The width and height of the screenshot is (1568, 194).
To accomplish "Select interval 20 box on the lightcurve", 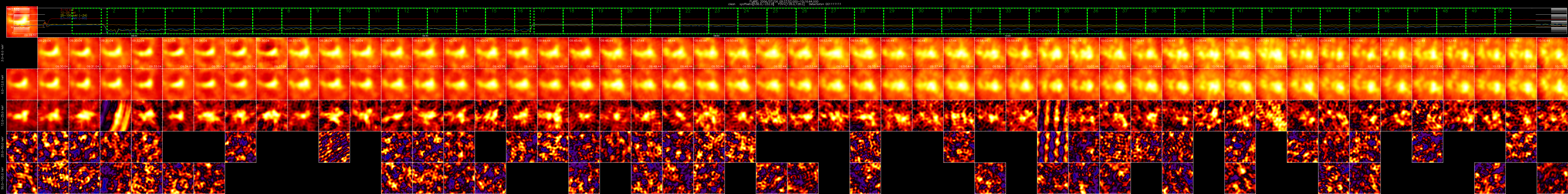I will point(636,21).
